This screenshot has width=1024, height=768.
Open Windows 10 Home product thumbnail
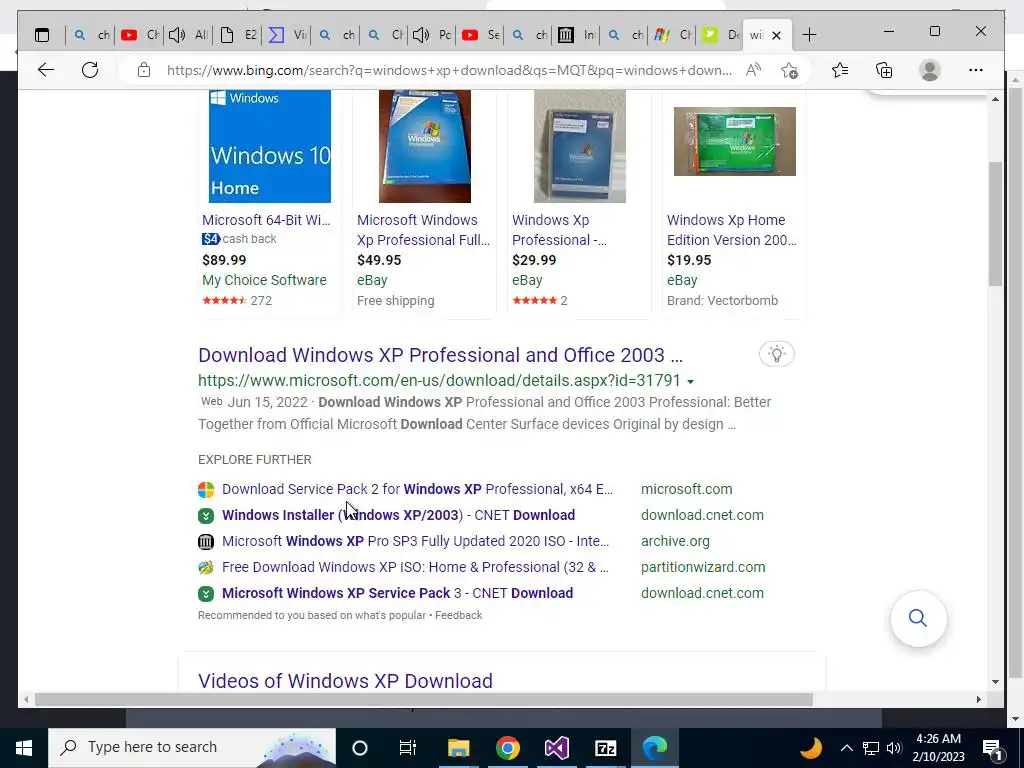tap(270, 146)
